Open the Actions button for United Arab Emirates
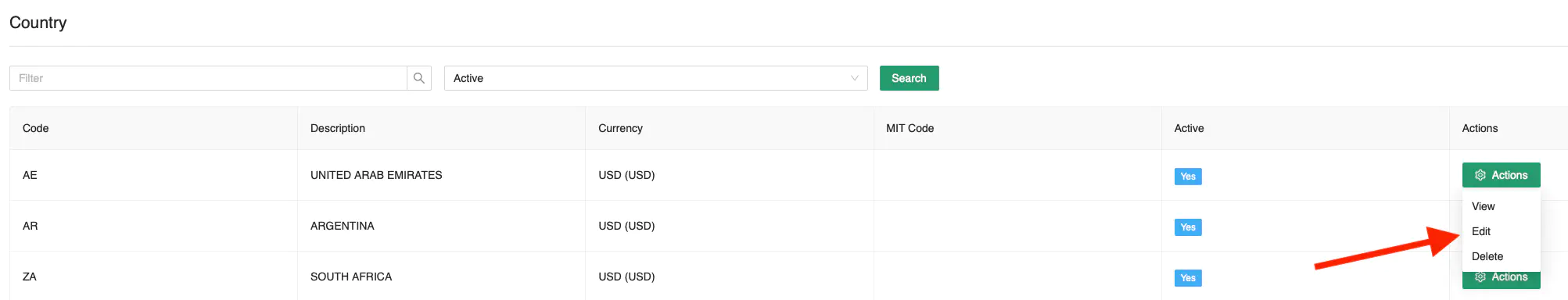The width and height of the screenshot is (1568, 300). coord(1501,175)
